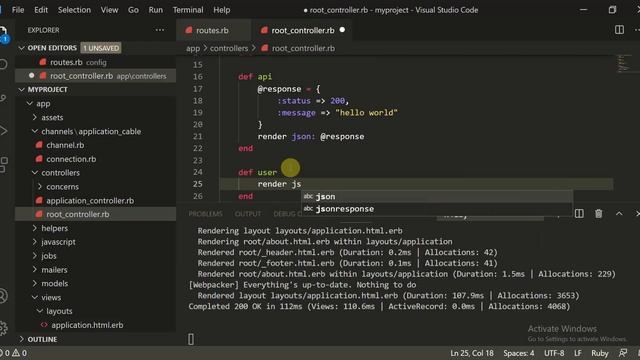
Task: Switch to the Problems panel tab
Action: tap(205, 214)
